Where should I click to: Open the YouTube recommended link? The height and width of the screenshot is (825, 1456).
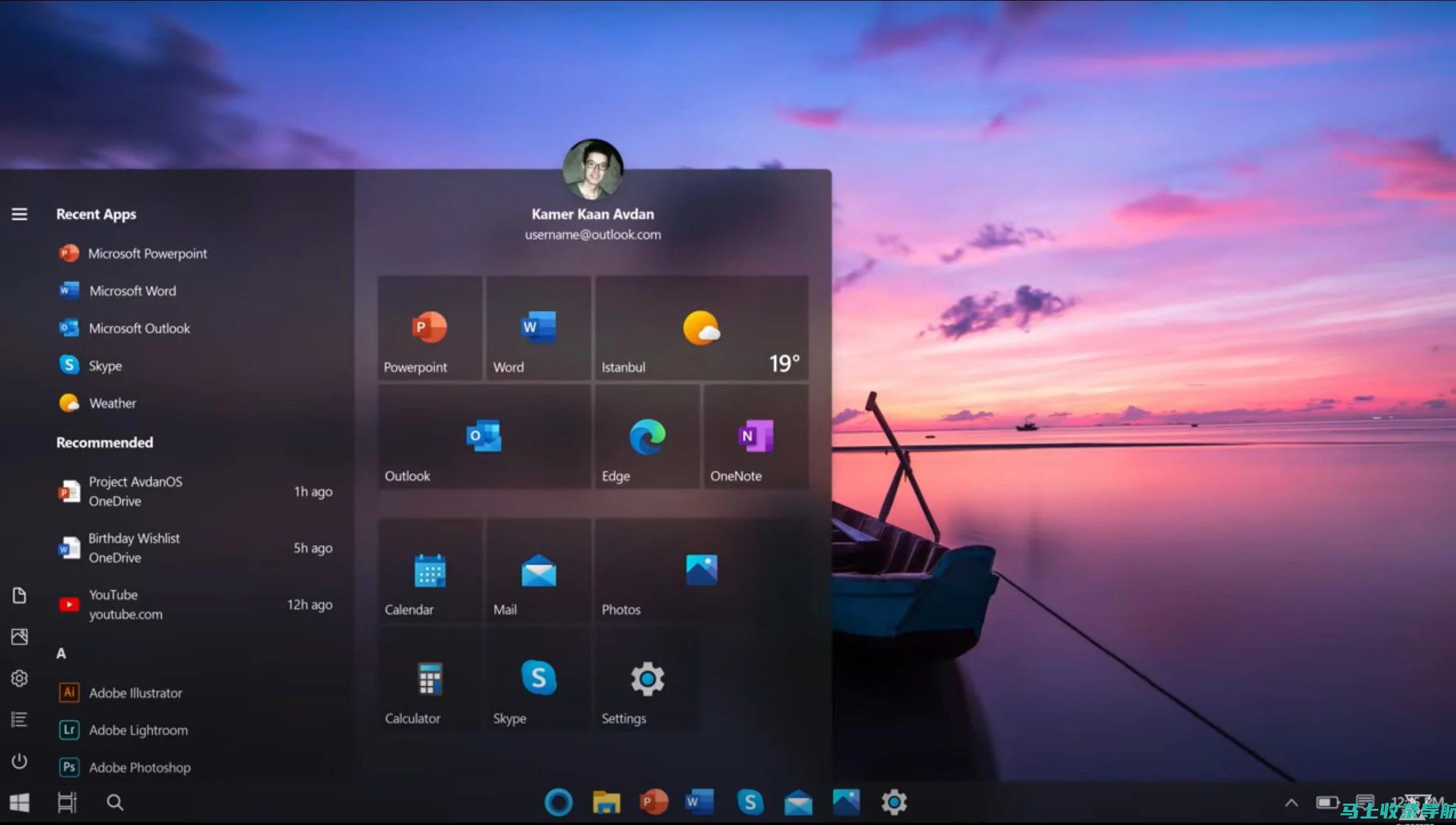pyautogui.click(x=195, y=604)
